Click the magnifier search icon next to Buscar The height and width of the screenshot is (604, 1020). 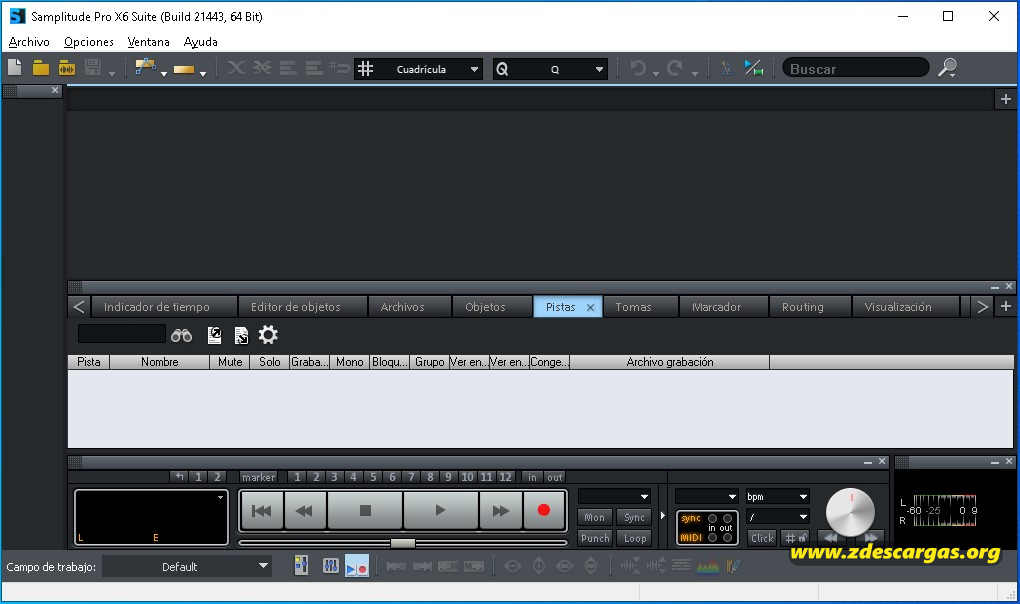[948, 68]
